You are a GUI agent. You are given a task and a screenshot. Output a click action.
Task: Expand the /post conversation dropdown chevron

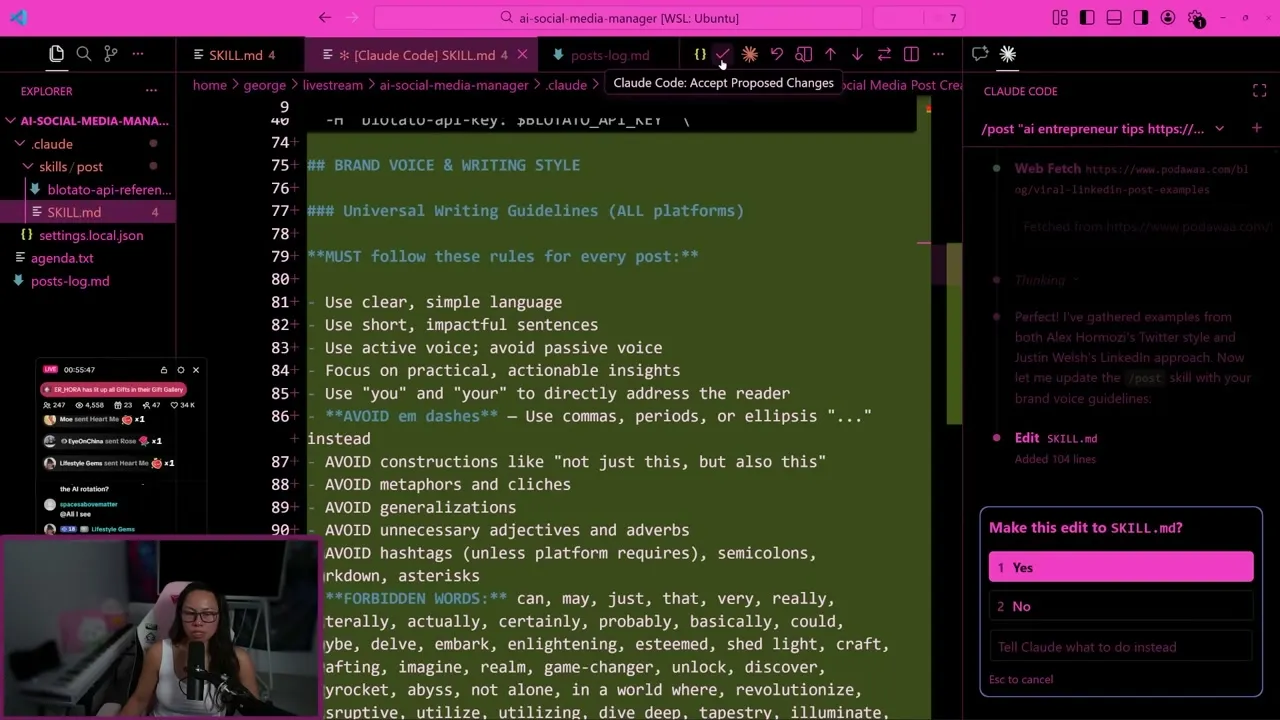tap(1219, 128)
